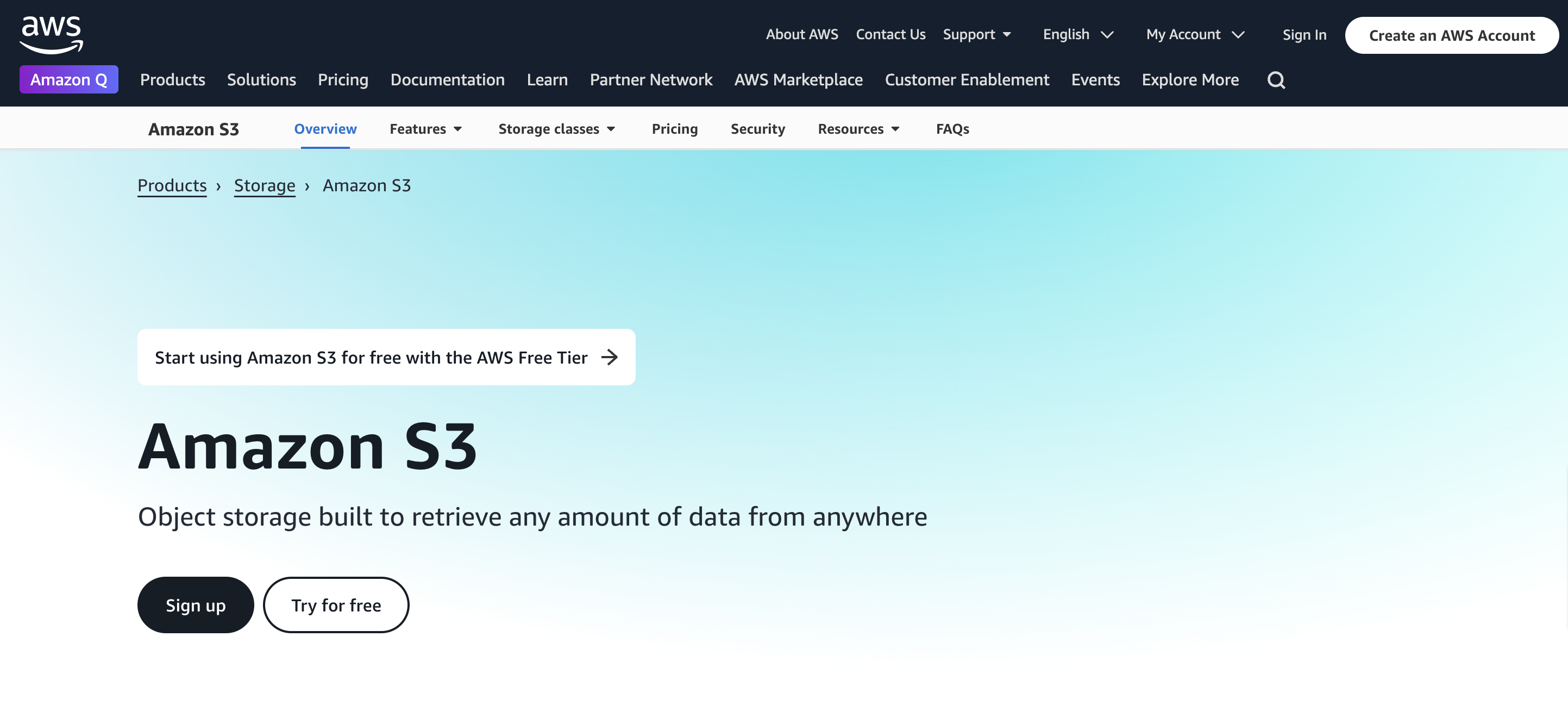1568x724 pixels.
Task: Open the search magnifier icon
Action: [1276, 80]
